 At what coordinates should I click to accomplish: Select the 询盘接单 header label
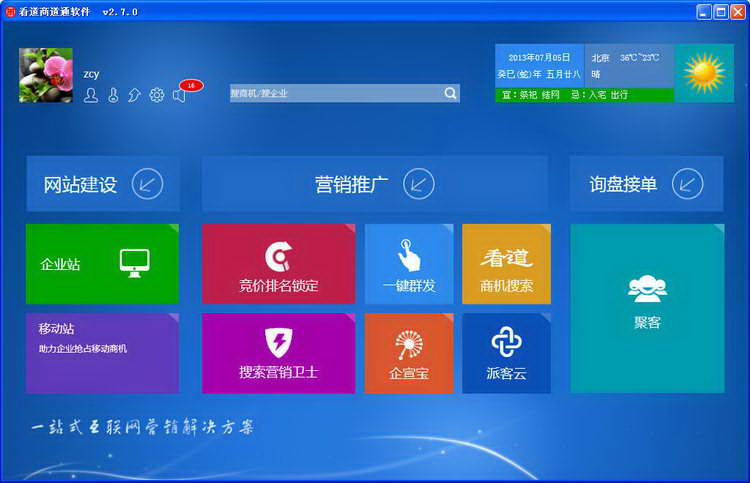click(623, 185)
